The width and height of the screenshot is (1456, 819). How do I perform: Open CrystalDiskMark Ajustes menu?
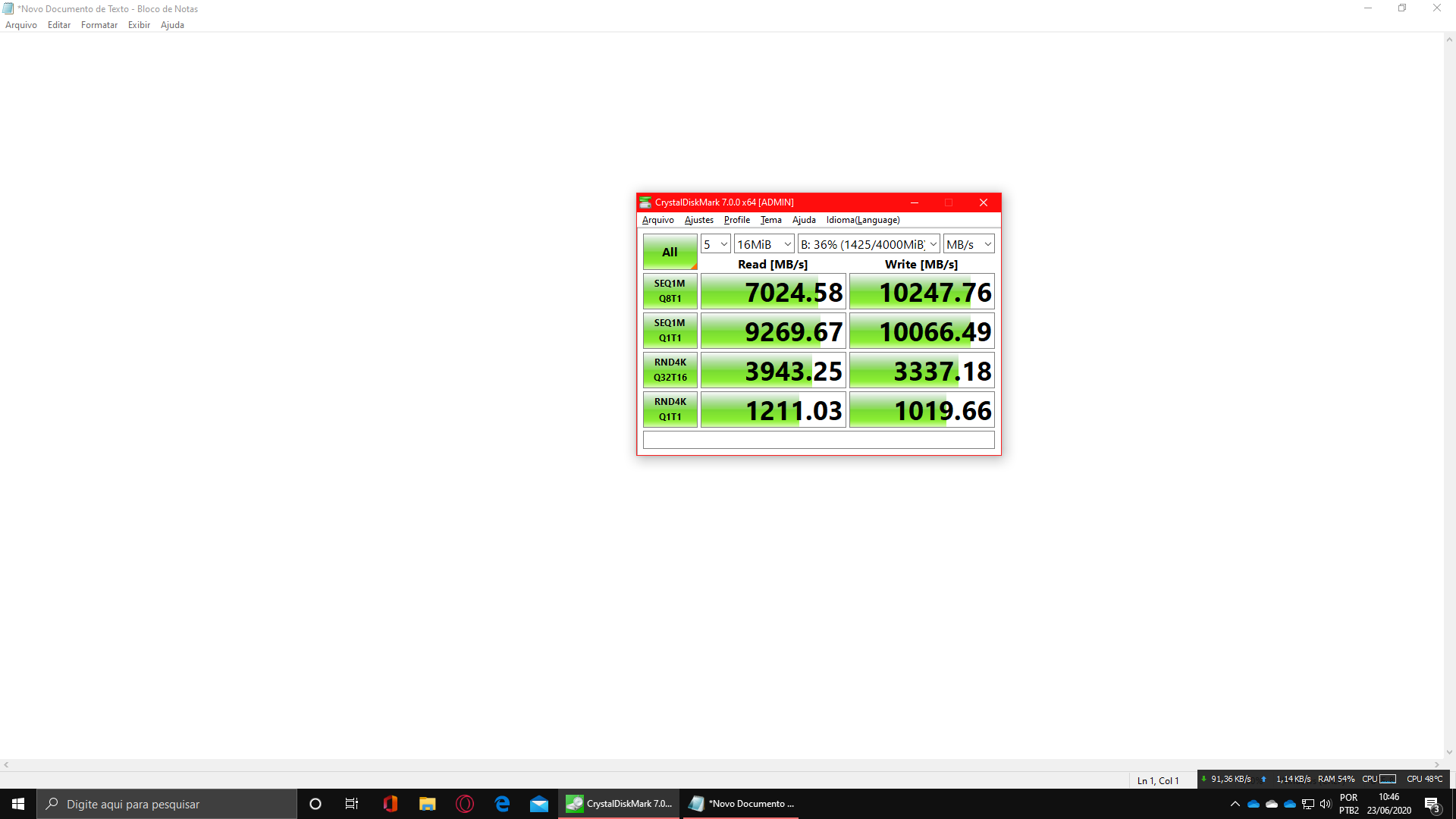click(x=698, y=220)
